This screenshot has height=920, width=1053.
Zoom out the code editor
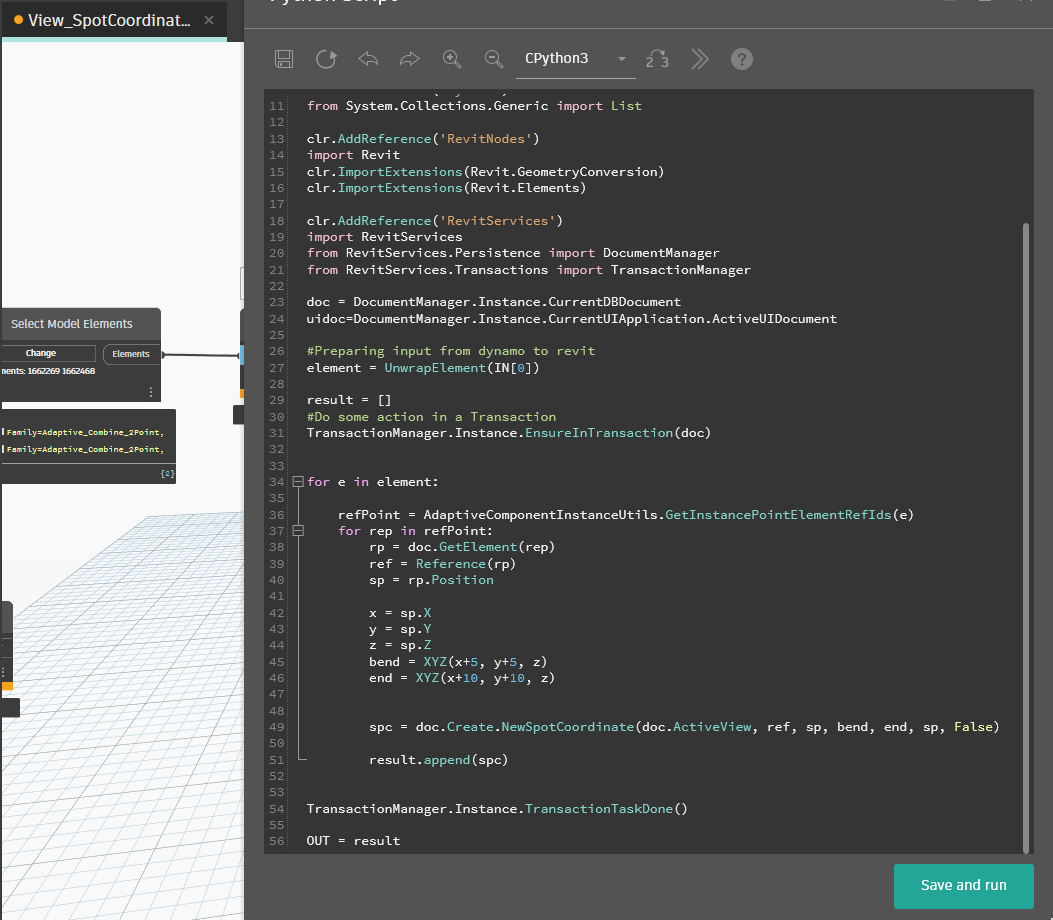(x=494, y=59)
